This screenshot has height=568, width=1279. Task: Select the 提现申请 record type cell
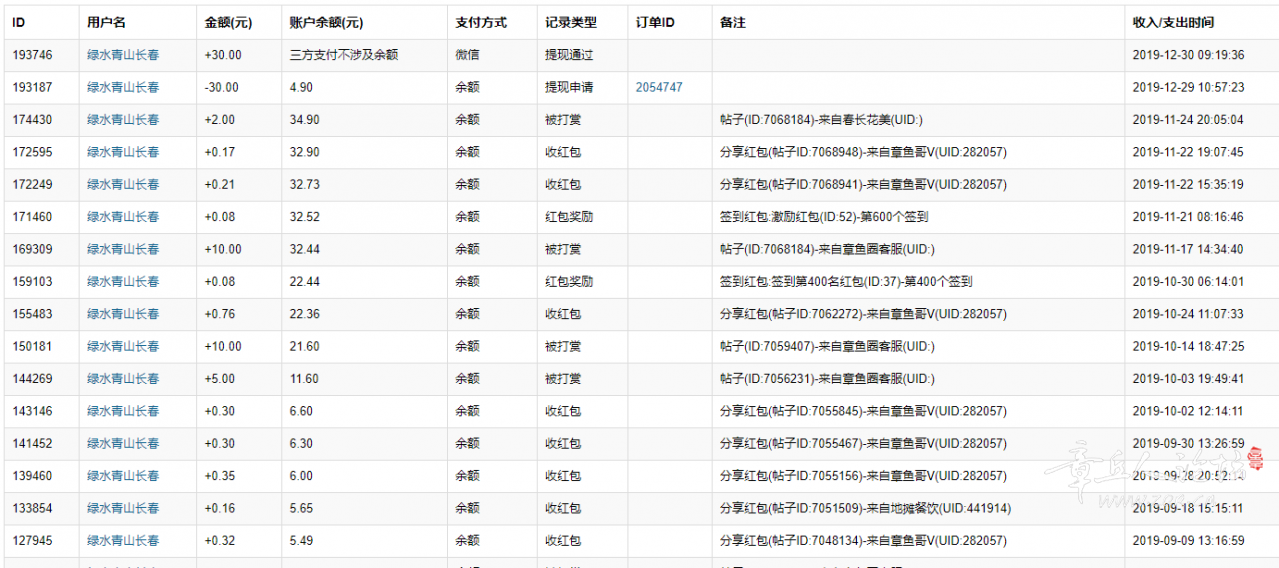pos(569,87)
